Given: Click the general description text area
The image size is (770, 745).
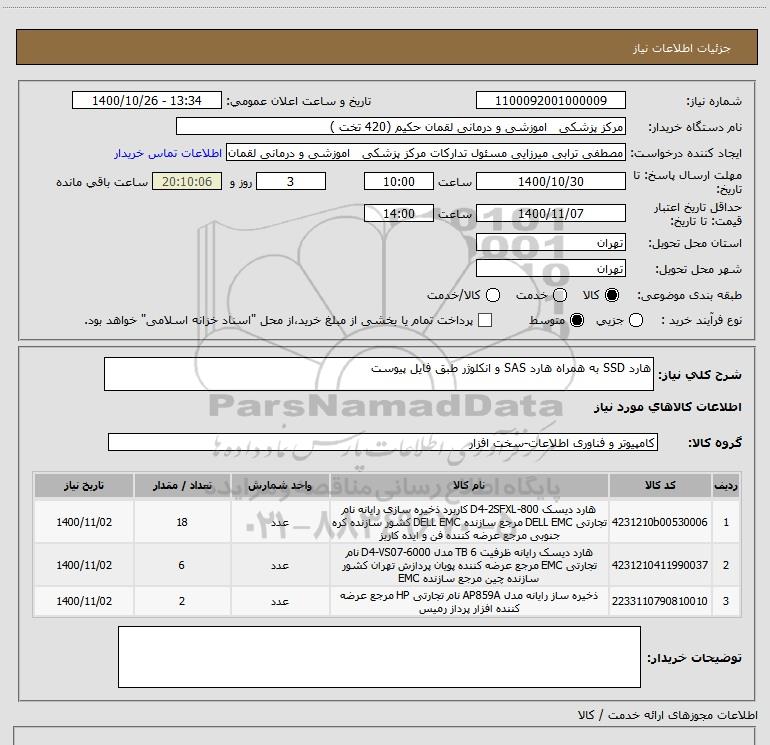Looking at the screenshot, I should [x=379, y=374].
